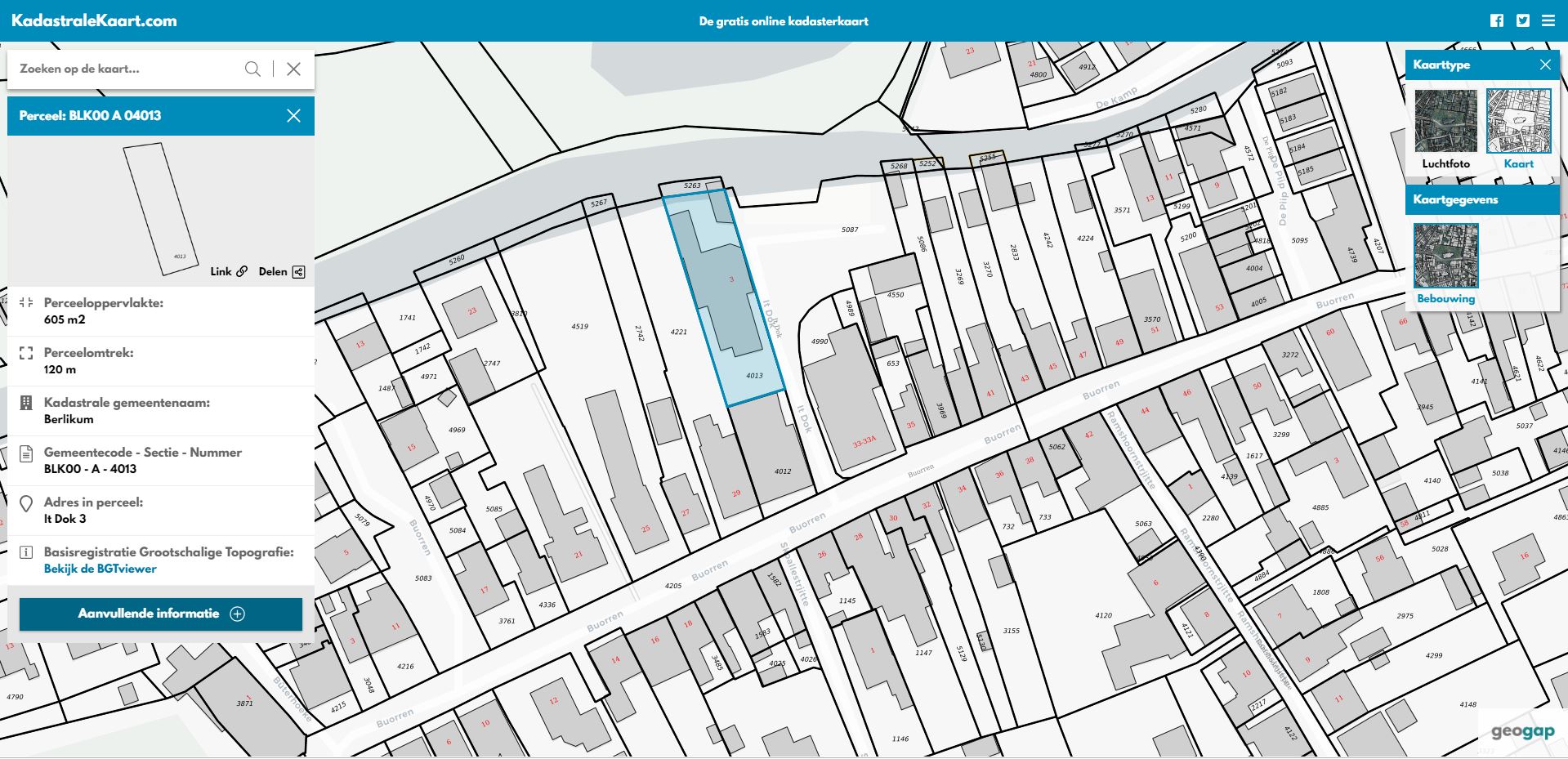
Task: Expand Aanvullende informatie section
Action: pos(161,614)
